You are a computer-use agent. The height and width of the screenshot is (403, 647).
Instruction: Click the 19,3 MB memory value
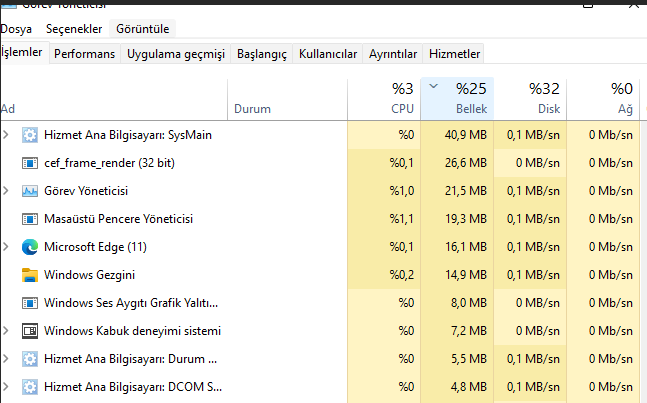pyautogui.click(x=466, y=219)
